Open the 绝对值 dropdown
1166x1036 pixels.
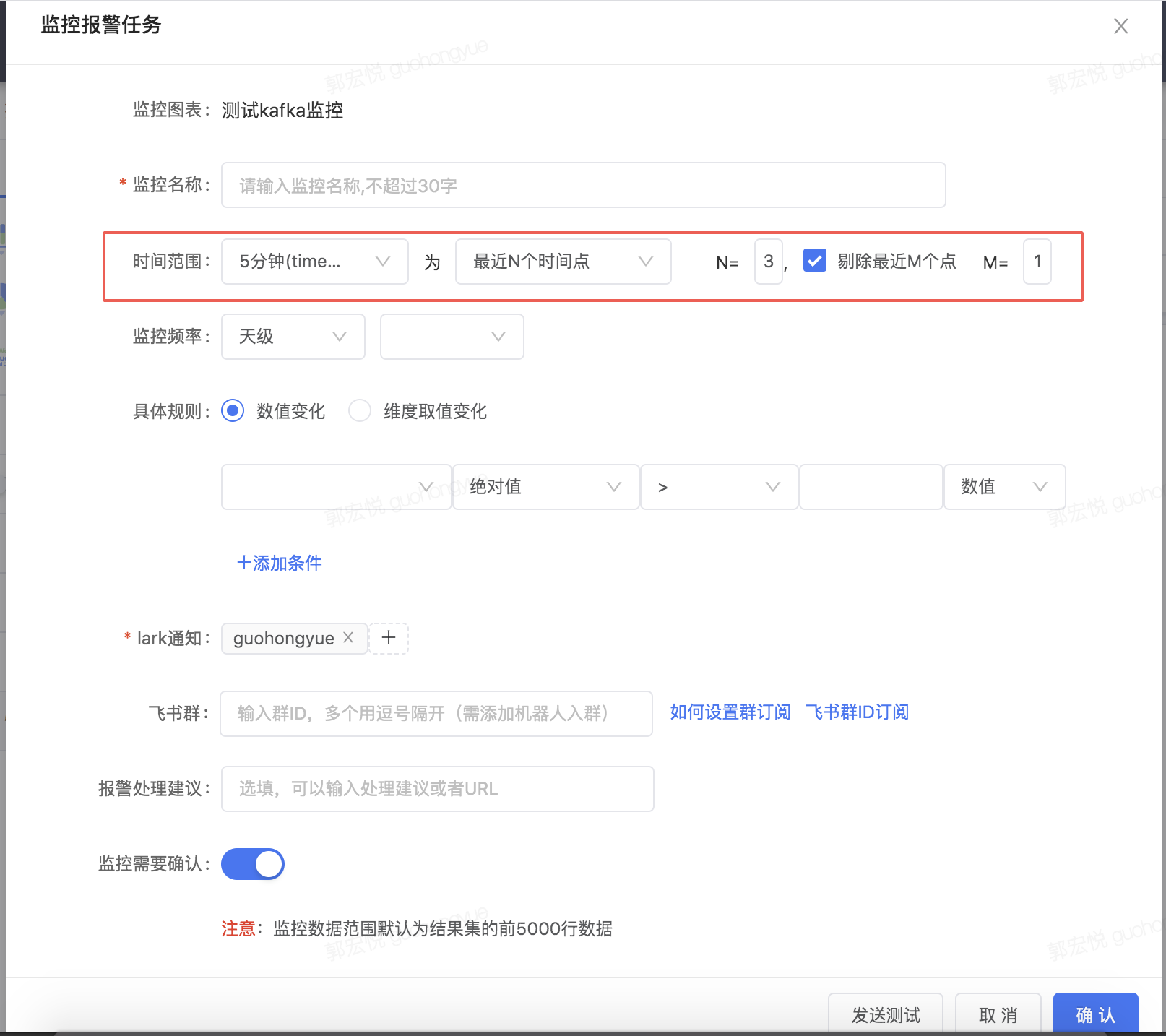tap(546, 487)
